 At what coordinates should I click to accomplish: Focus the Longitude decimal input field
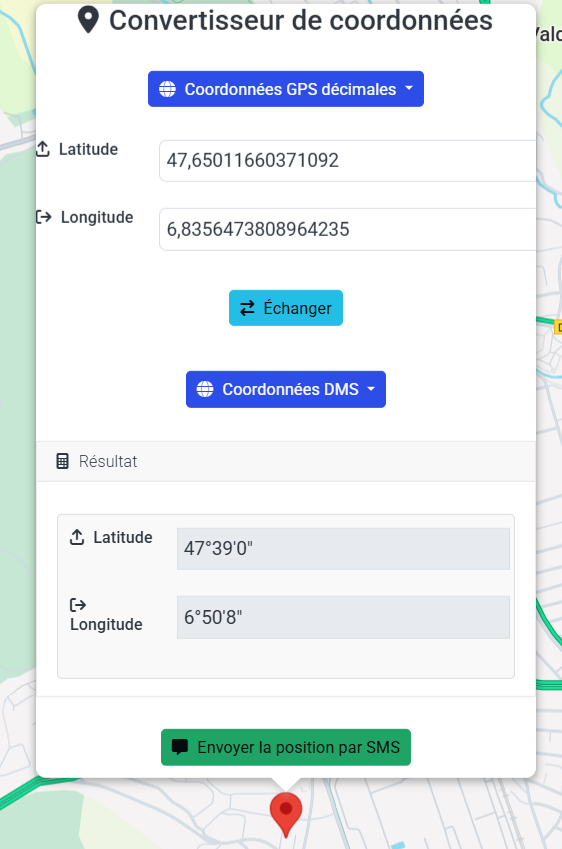(347, 230)
